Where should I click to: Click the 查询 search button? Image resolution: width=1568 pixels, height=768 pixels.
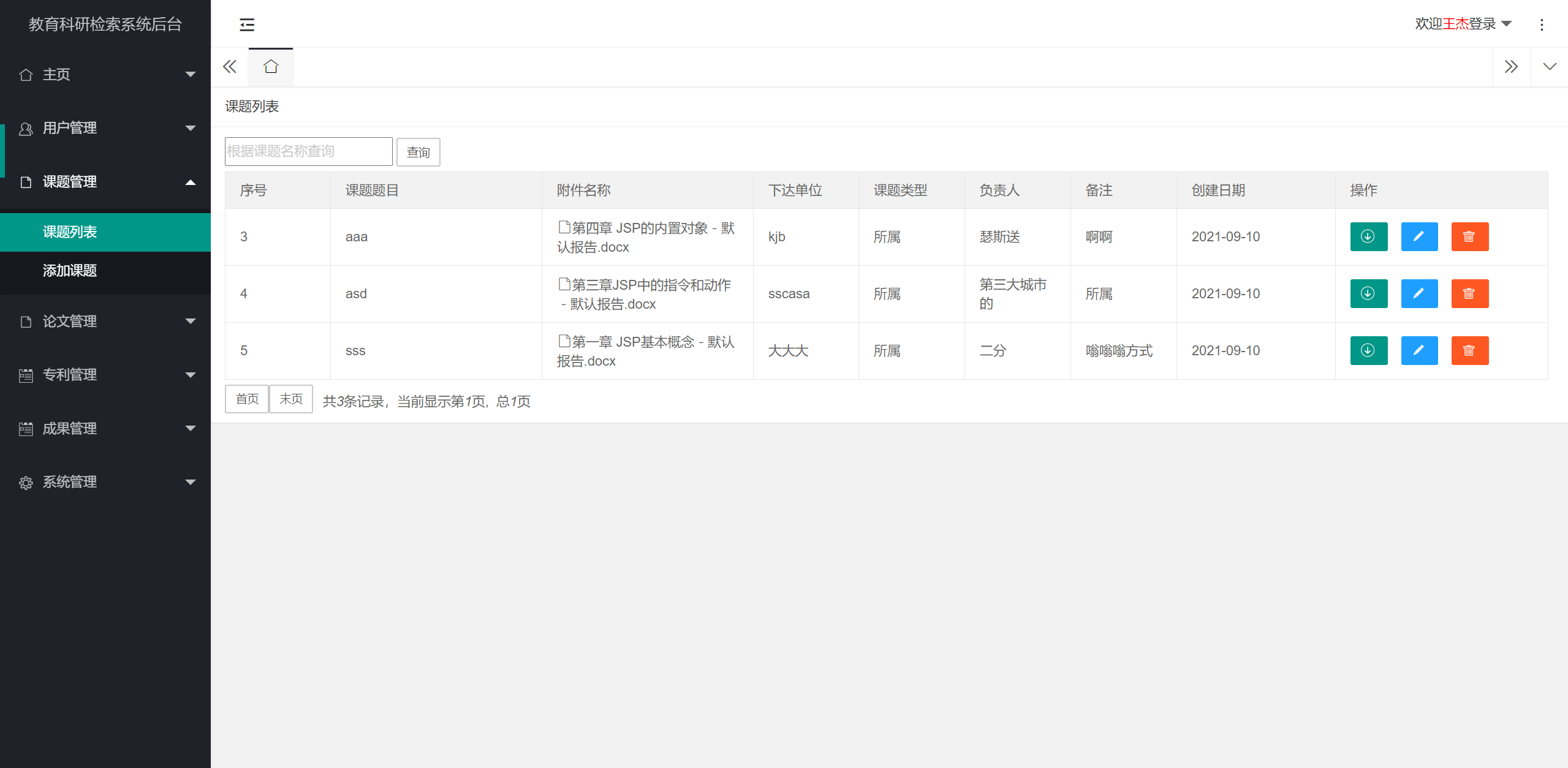coord(418,152)
